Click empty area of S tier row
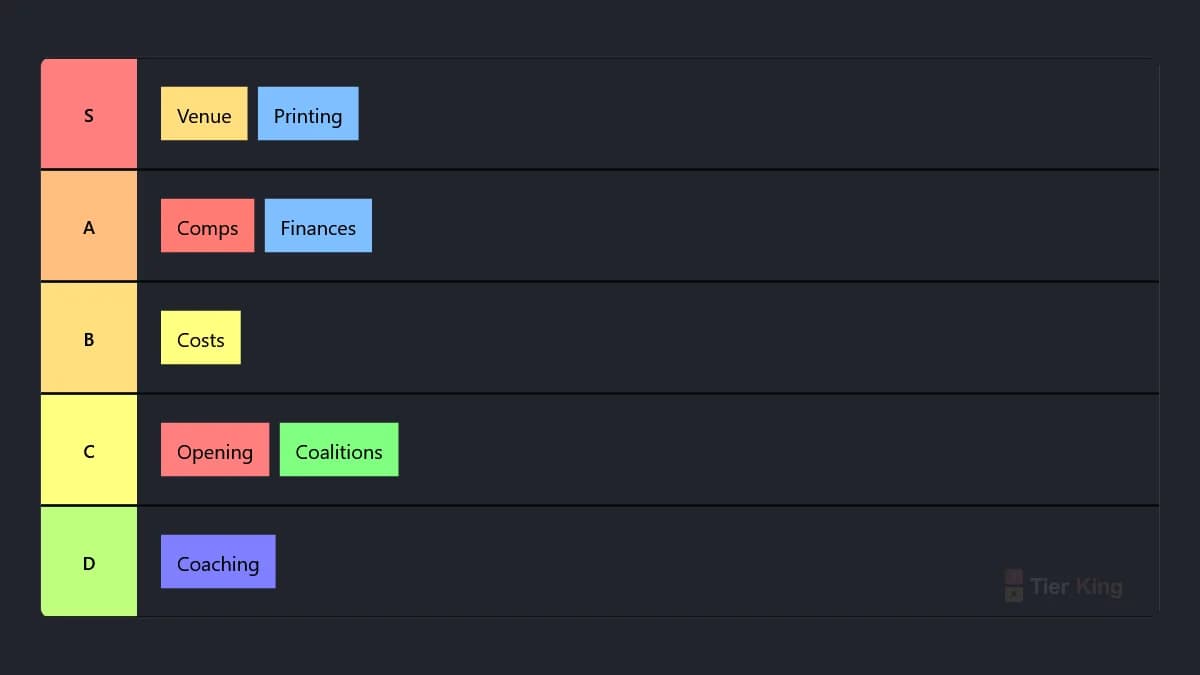The width and height of the screenshot is (1200, 675). (x=758, y=114)
